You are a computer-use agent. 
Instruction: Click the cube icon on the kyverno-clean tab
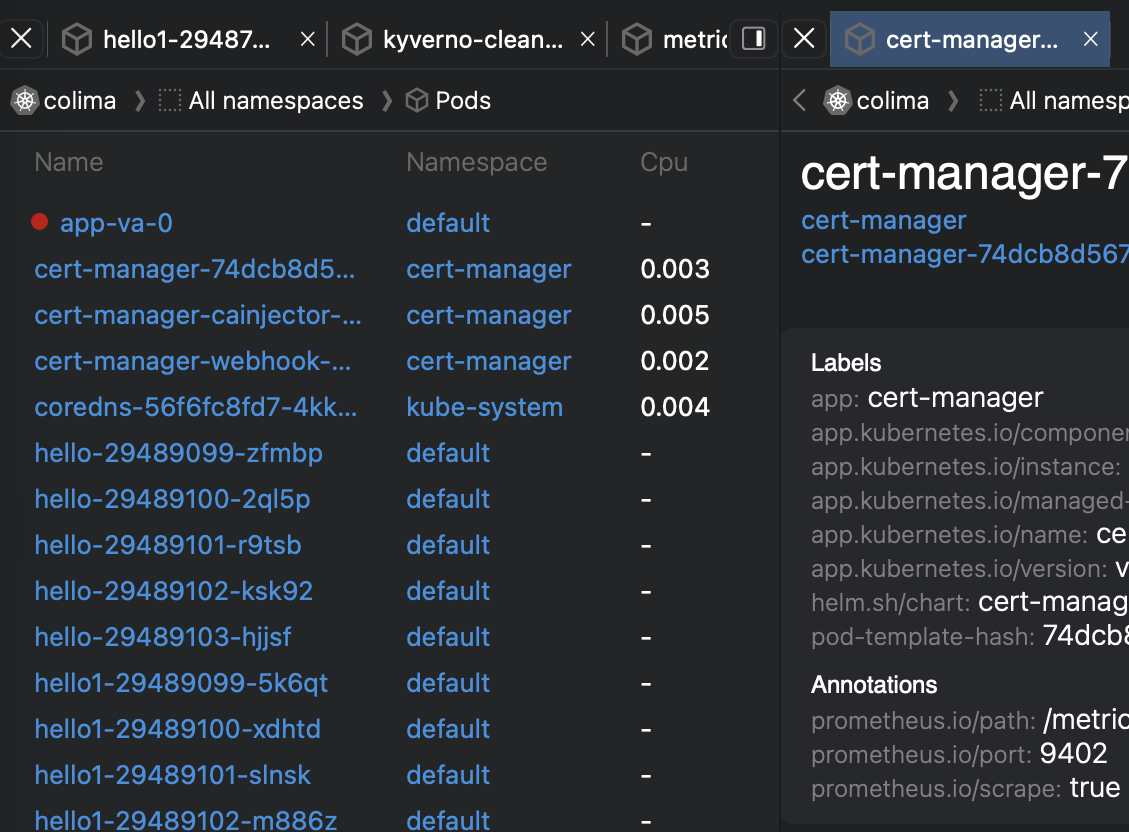(x=357, y=40)
